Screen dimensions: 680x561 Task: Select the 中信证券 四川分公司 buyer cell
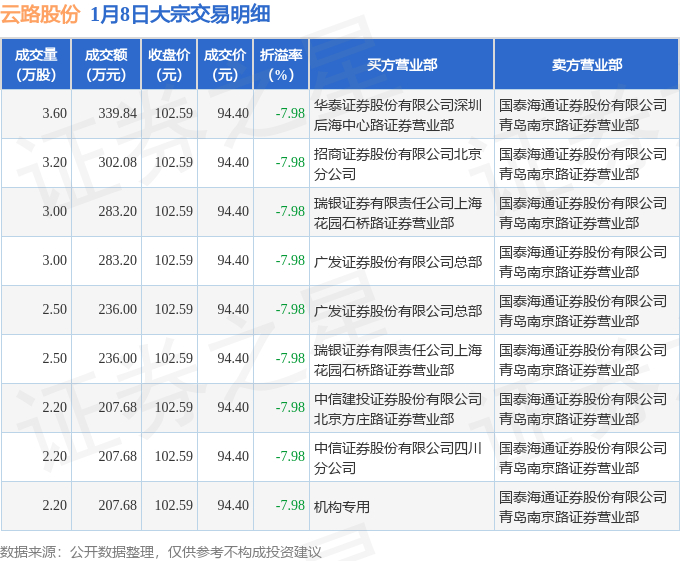pos(402,457)
